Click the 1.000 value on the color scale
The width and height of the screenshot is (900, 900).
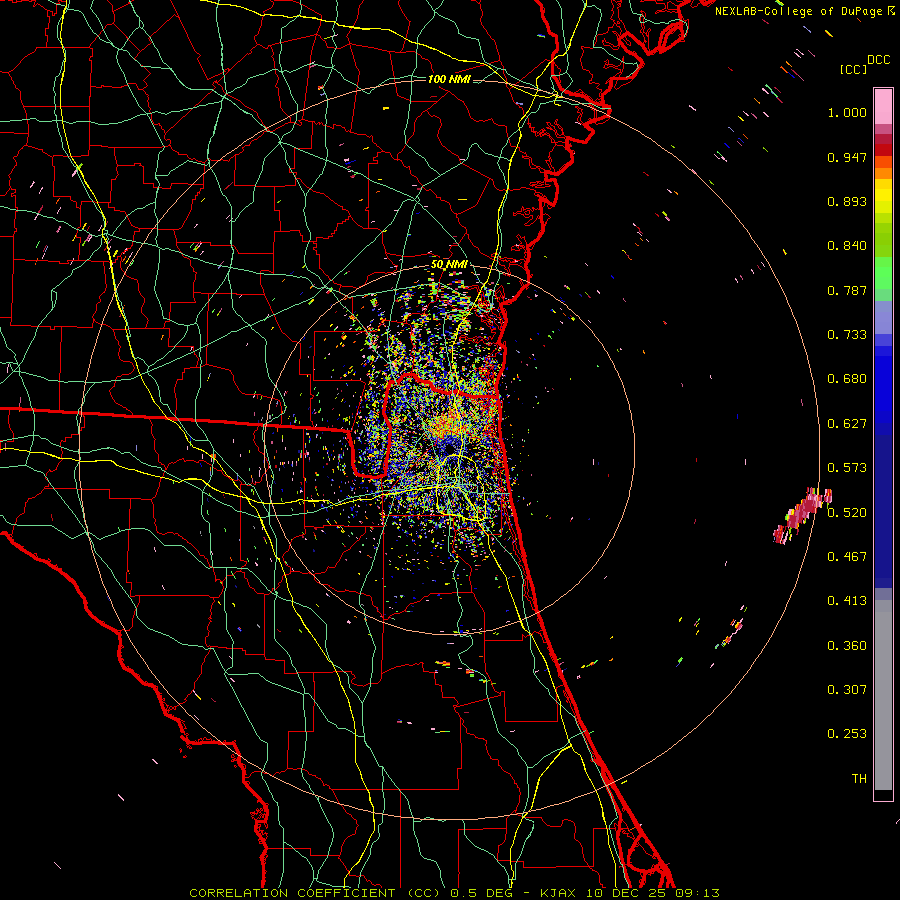click(847, 112)
